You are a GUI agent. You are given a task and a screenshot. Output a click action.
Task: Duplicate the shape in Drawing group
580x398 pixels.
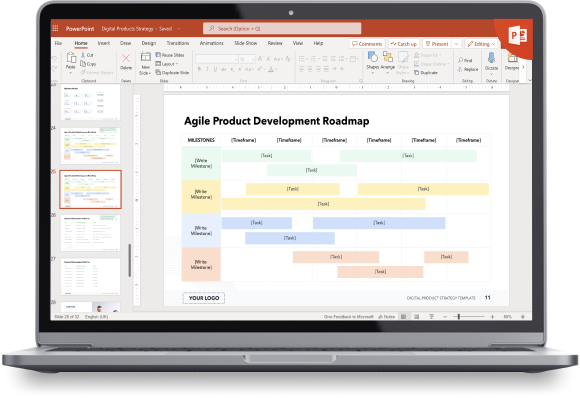coord(426,72)
